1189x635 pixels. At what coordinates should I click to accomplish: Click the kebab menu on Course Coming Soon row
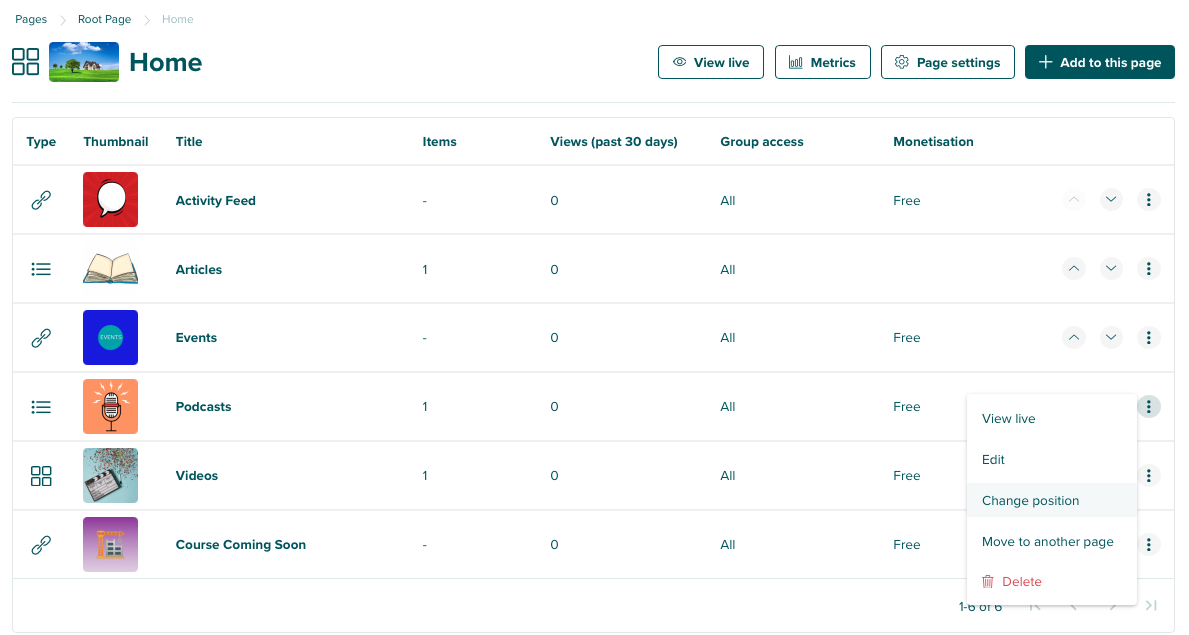(1149, 545)
